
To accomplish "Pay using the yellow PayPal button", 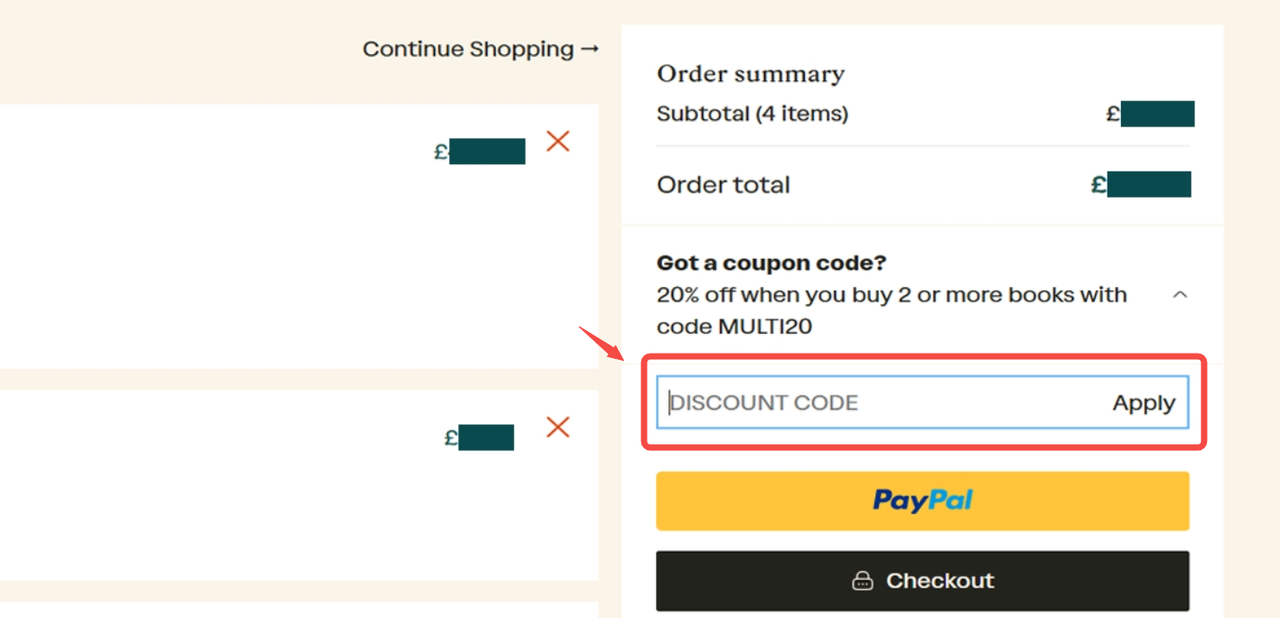I will click(922, 500).
